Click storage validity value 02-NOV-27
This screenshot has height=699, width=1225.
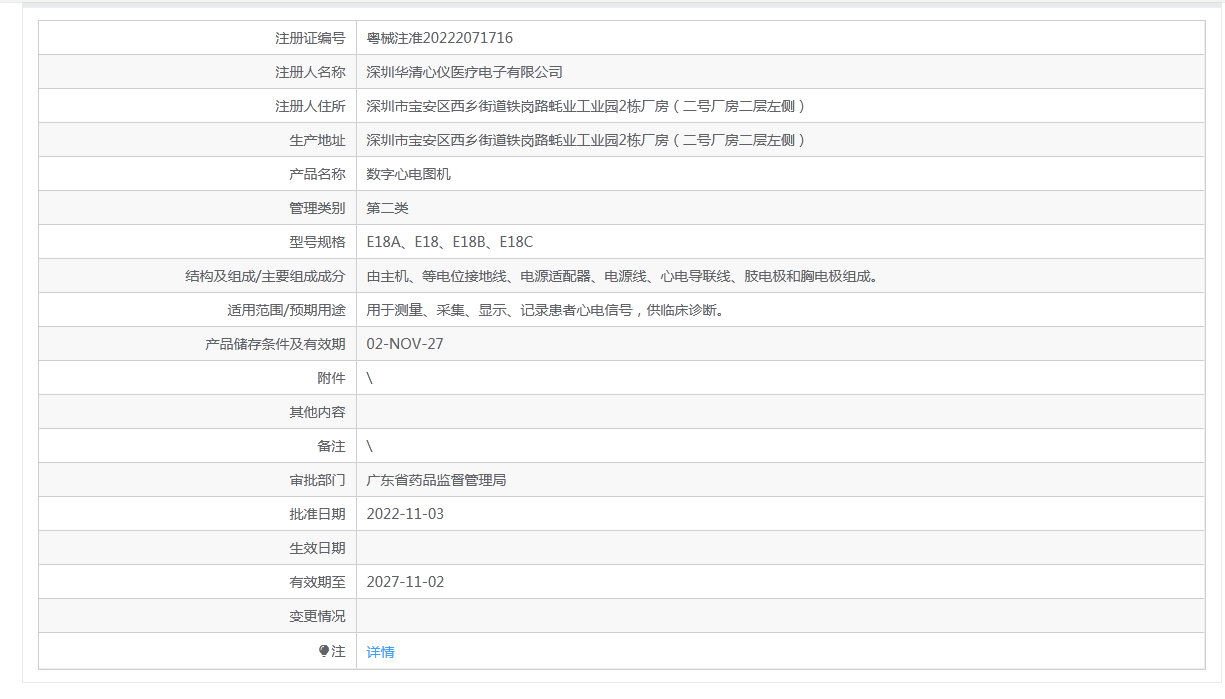pos(404,344)
